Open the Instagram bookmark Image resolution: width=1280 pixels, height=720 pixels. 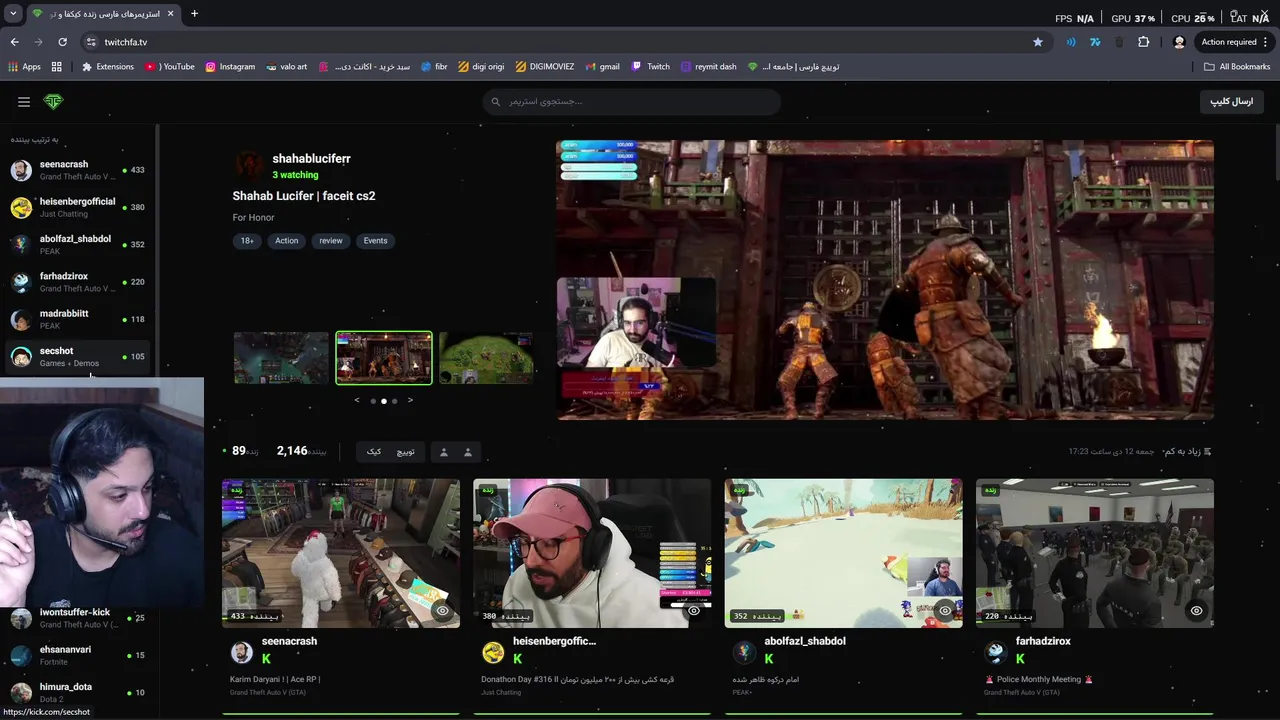[x=230, y=67]
